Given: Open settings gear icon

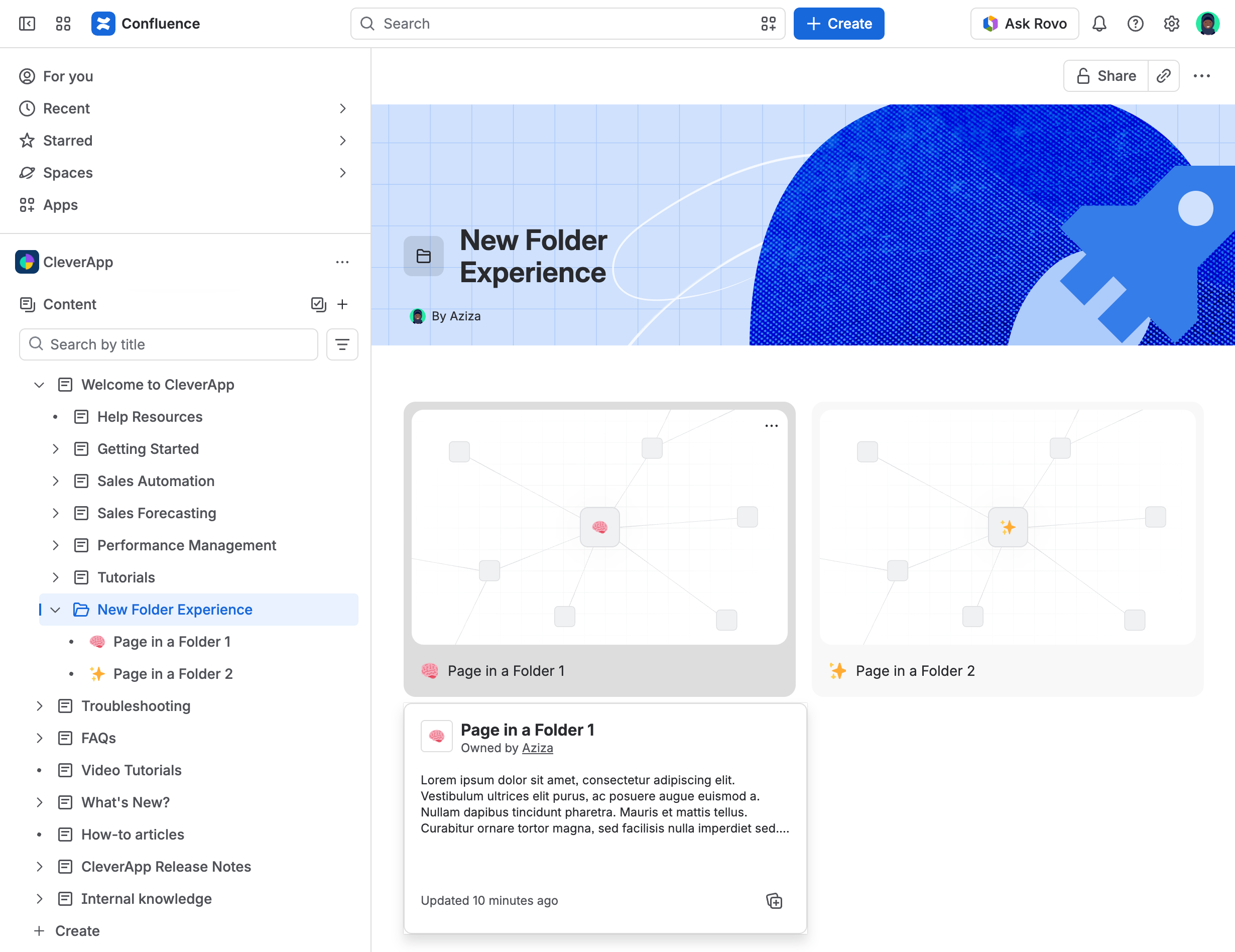Looking at the screenshot, I should (1171, 24).
